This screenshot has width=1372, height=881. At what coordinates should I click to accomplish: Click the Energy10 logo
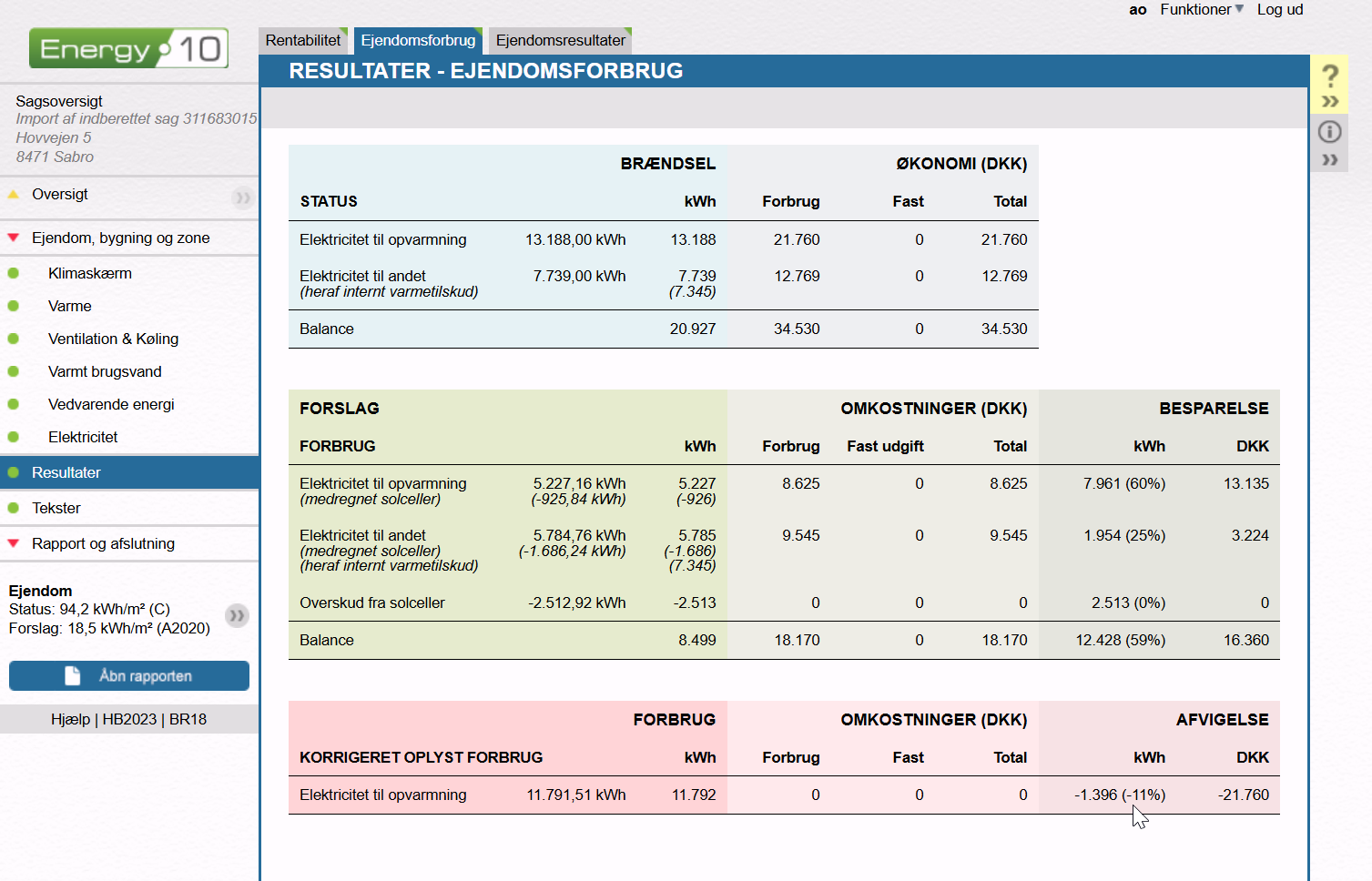pos(128,48)
